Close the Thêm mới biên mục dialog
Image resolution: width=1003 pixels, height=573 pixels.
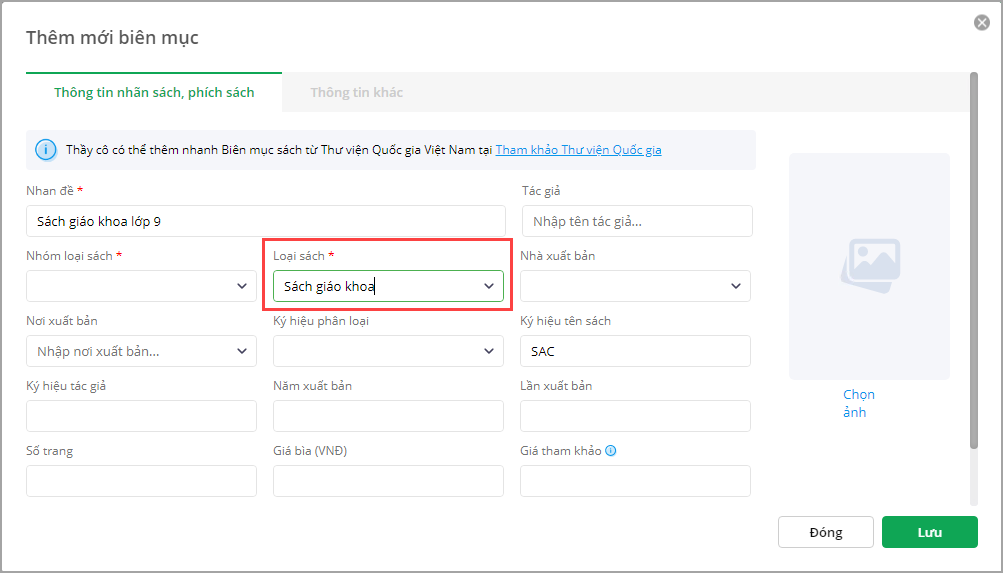982,23
